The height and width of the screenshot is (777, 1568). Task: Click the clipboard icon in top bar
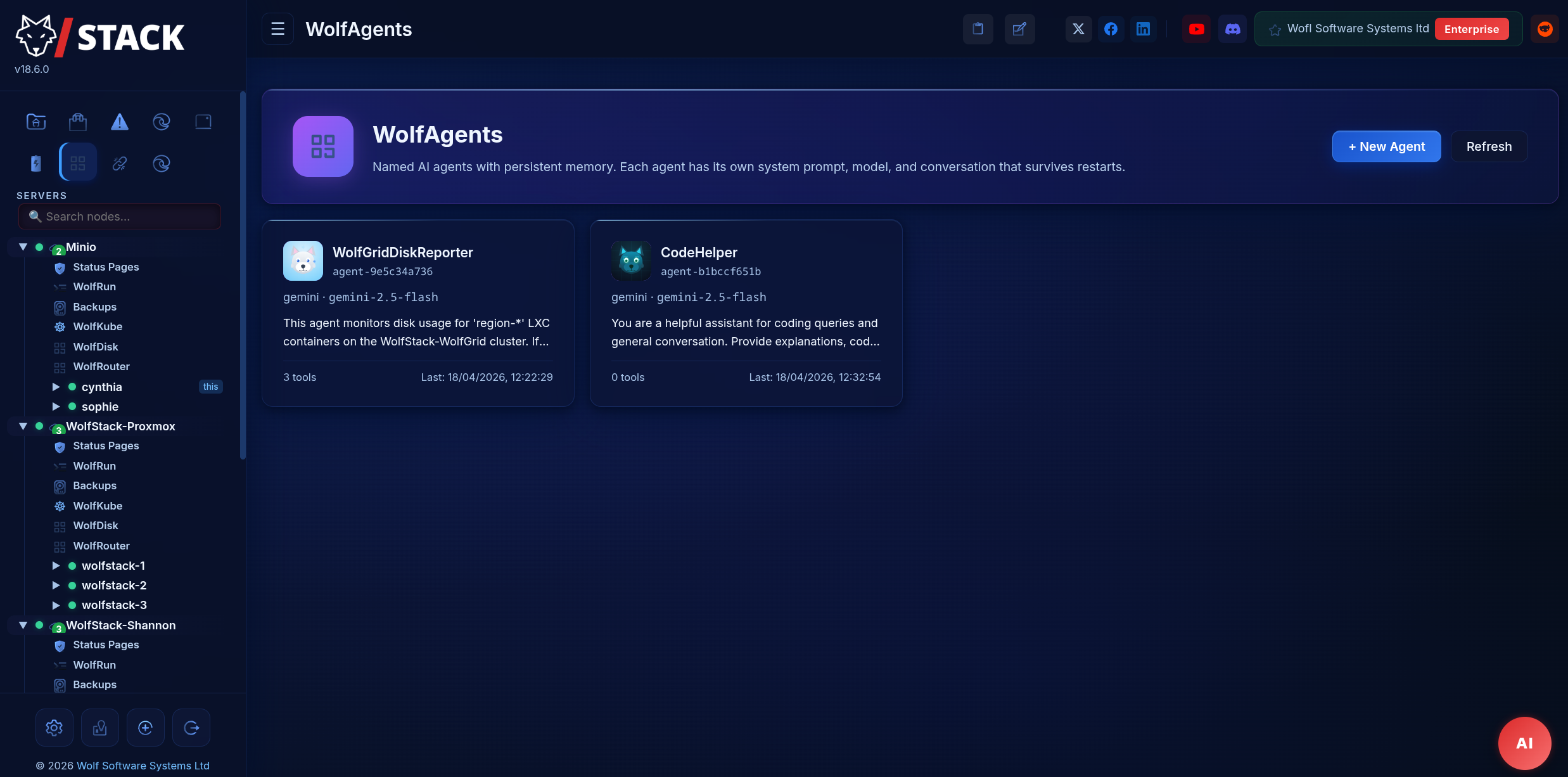point(978,29)
